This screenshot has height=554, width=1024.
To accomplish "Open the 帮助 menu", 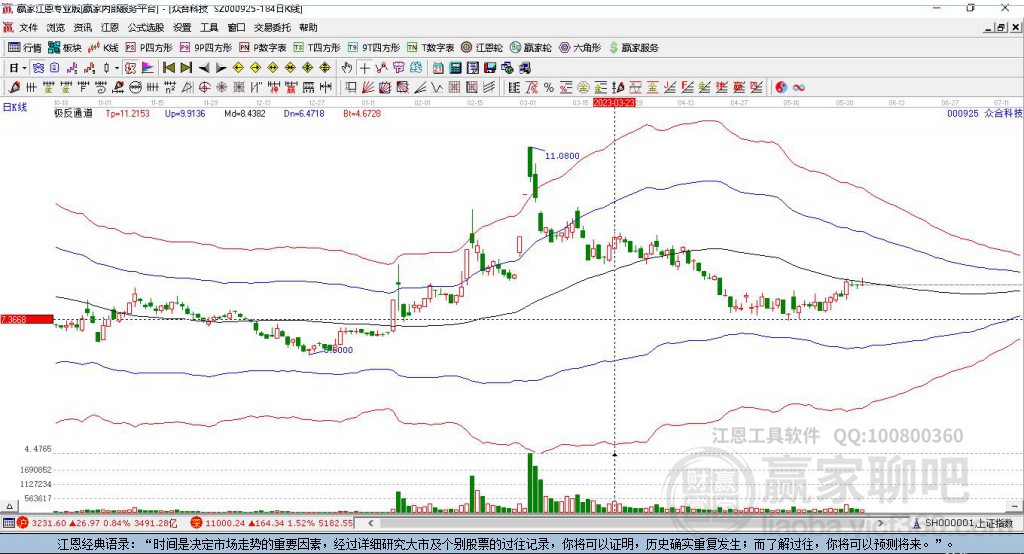I will point(308,27).
